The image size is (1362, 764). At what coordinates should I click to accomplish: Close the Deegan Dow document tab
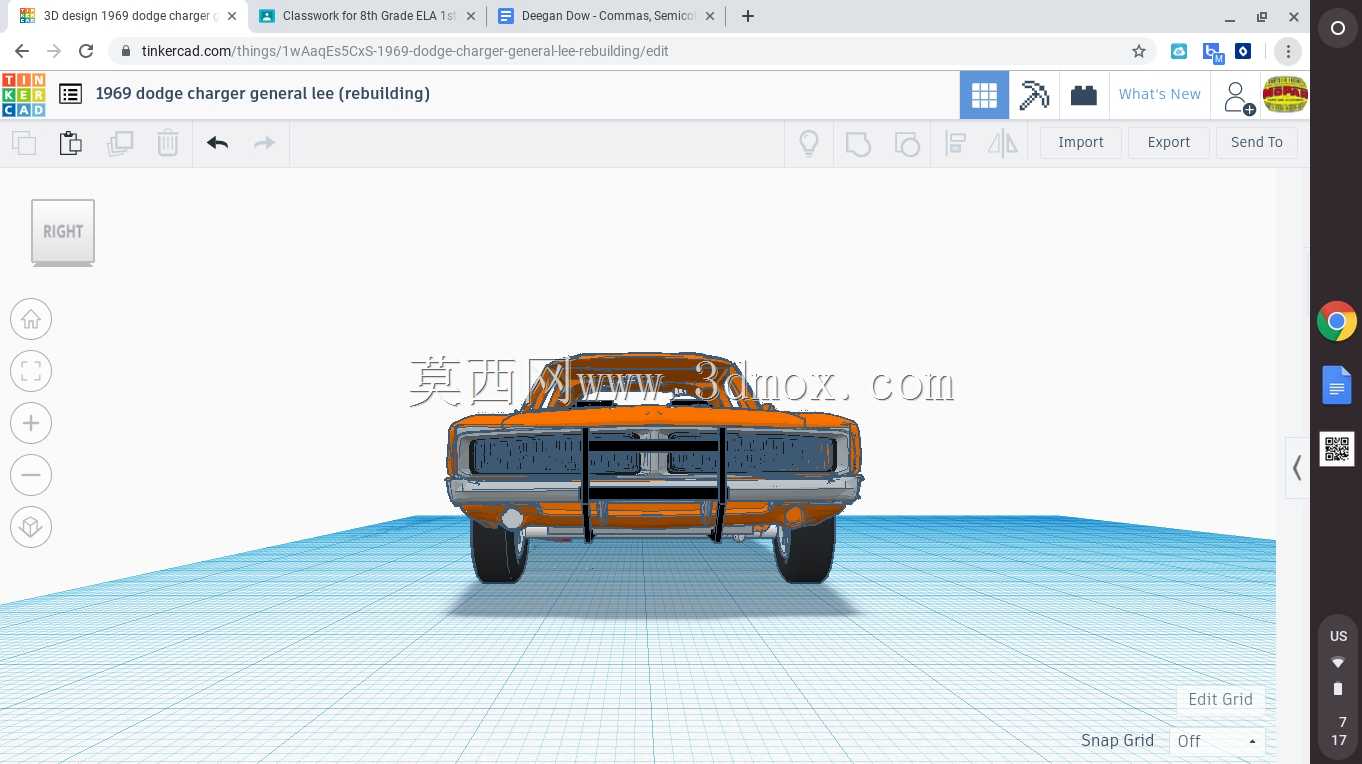click(x=710, y=16)
